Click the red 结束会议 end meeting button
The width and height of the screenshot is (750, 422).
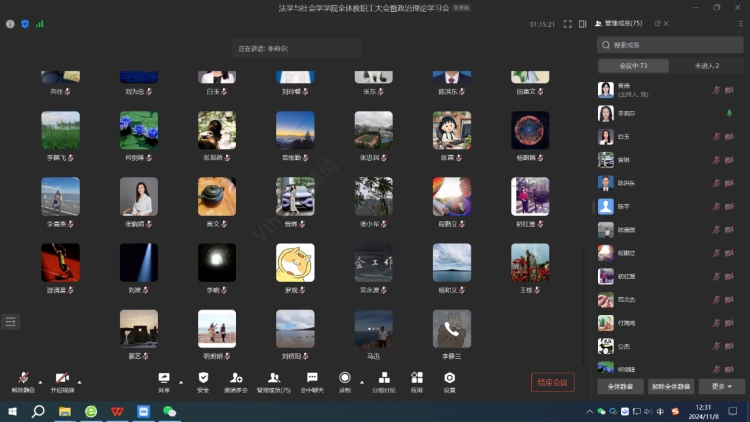point(552,382)
